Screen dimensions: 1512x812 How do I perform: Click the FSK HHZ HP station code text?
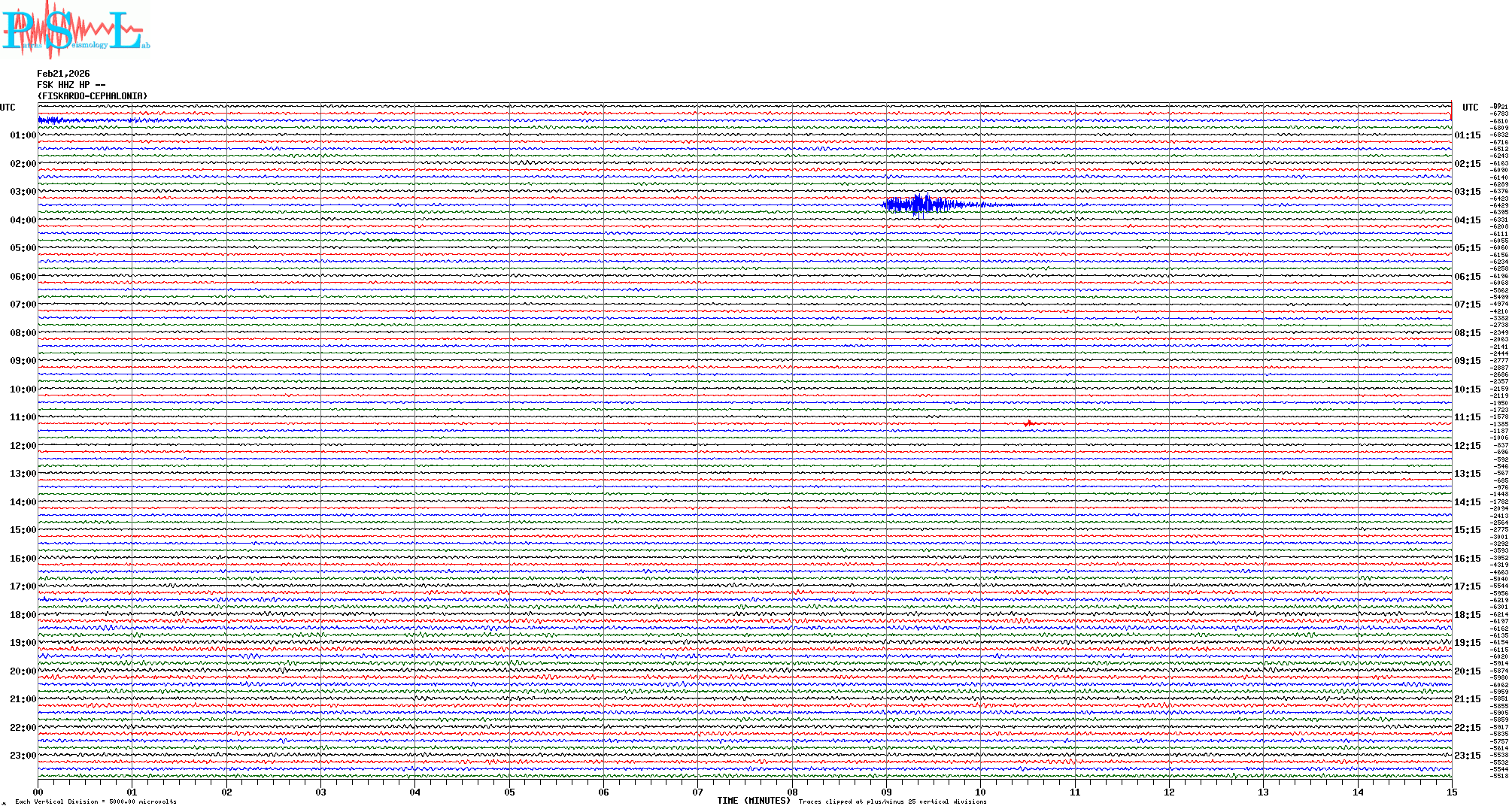pos(71,85)
